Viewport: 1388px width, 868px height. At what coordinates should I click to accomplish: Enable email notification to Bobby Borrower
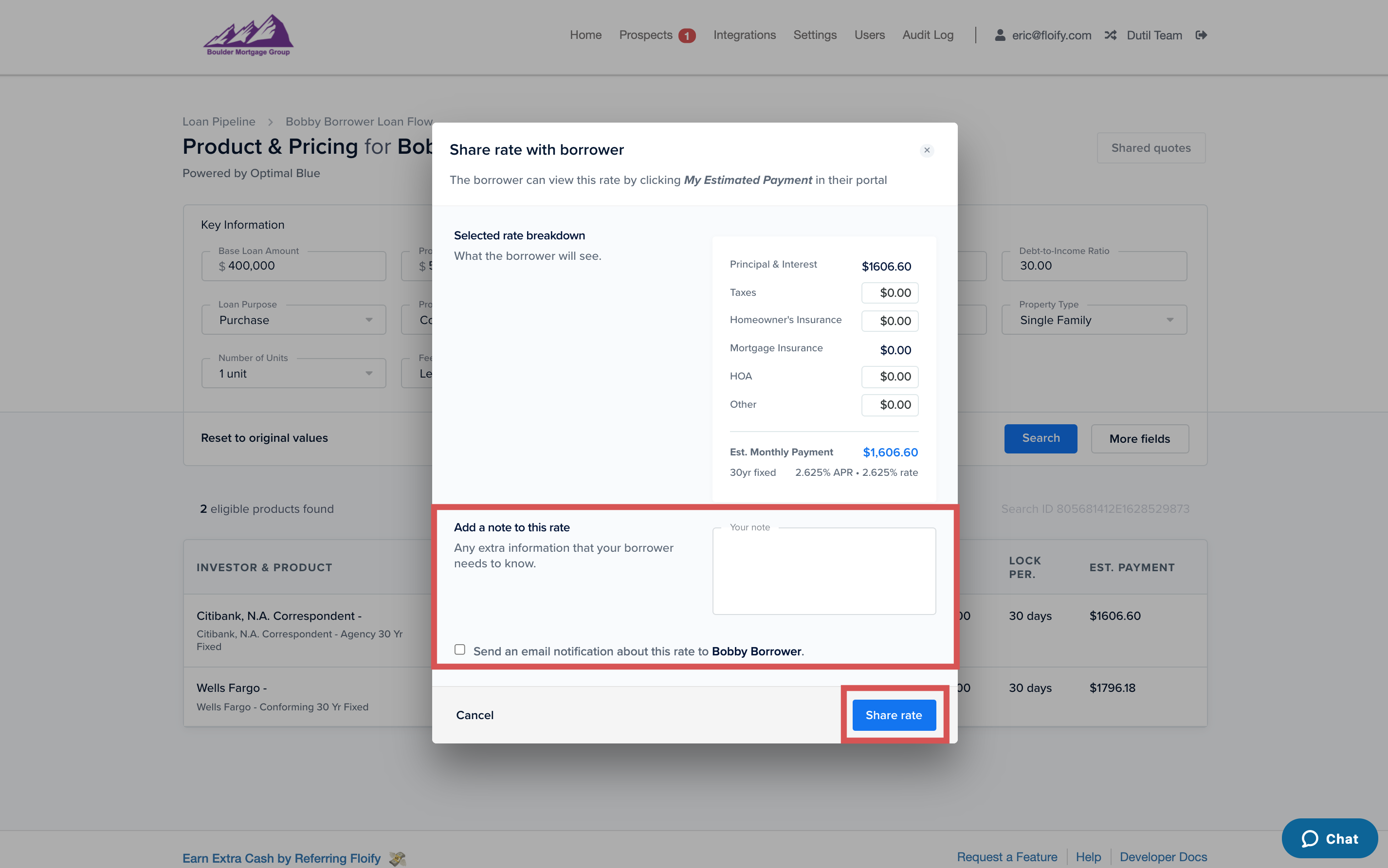(459, 649)
